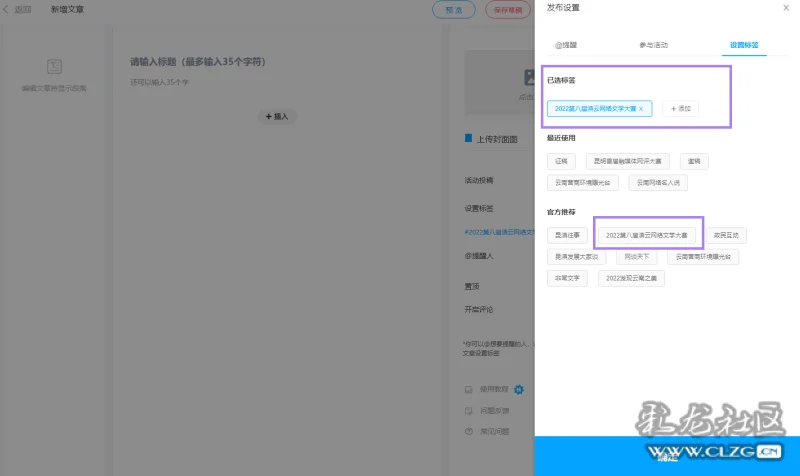
Task: Click the 问题反馈 feedback icon
Action: [469, 411]
